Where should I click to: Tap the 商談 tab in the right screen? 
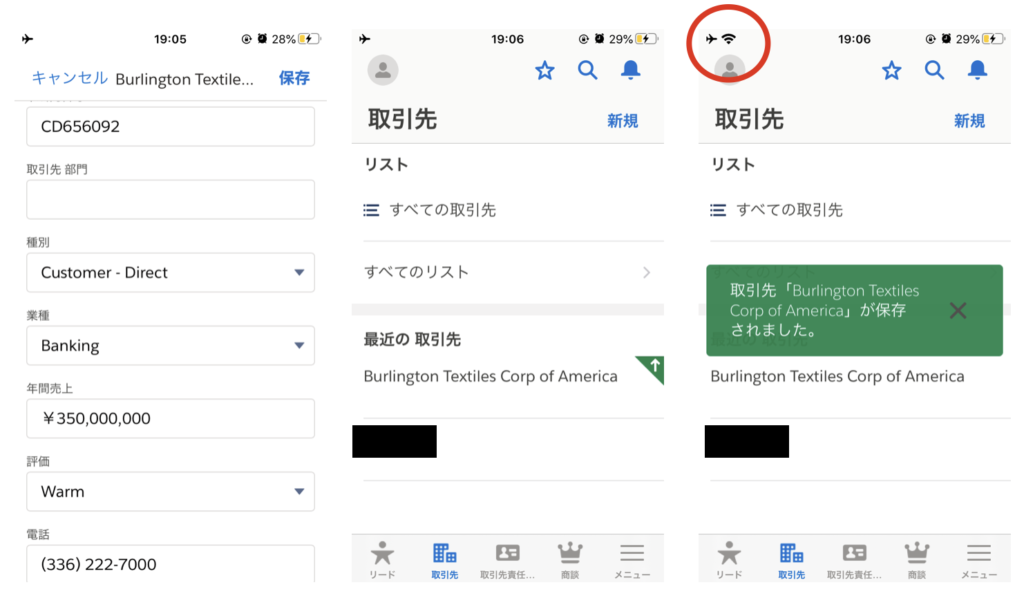917,560
